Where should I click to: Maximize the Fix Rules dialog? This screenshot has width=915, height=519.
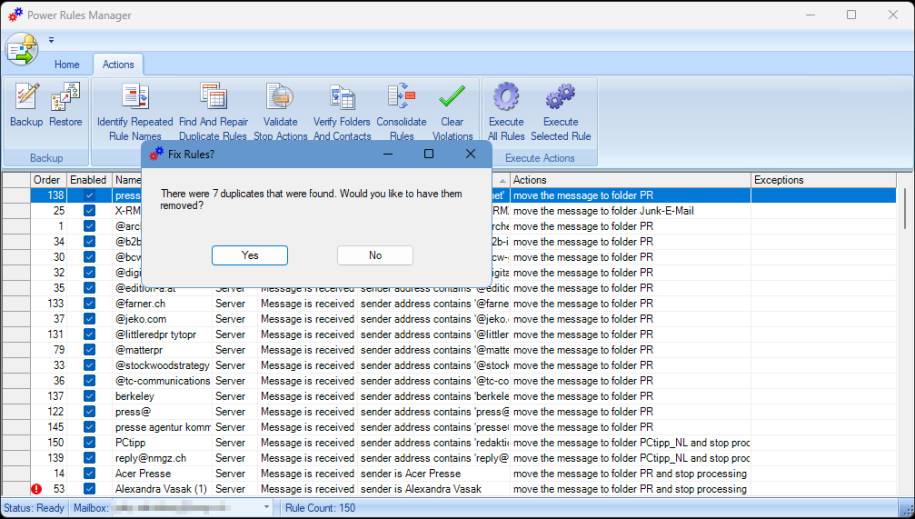point(428,154)
